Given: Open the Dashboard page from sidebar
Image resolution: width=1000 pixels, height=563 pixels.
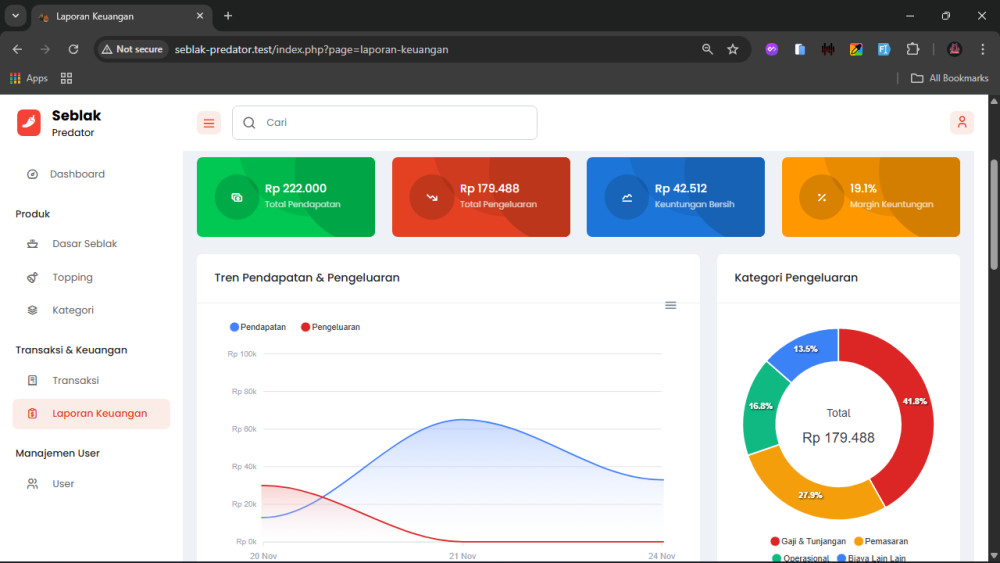Looking at the screenshot, I should (x=77, y=174).
